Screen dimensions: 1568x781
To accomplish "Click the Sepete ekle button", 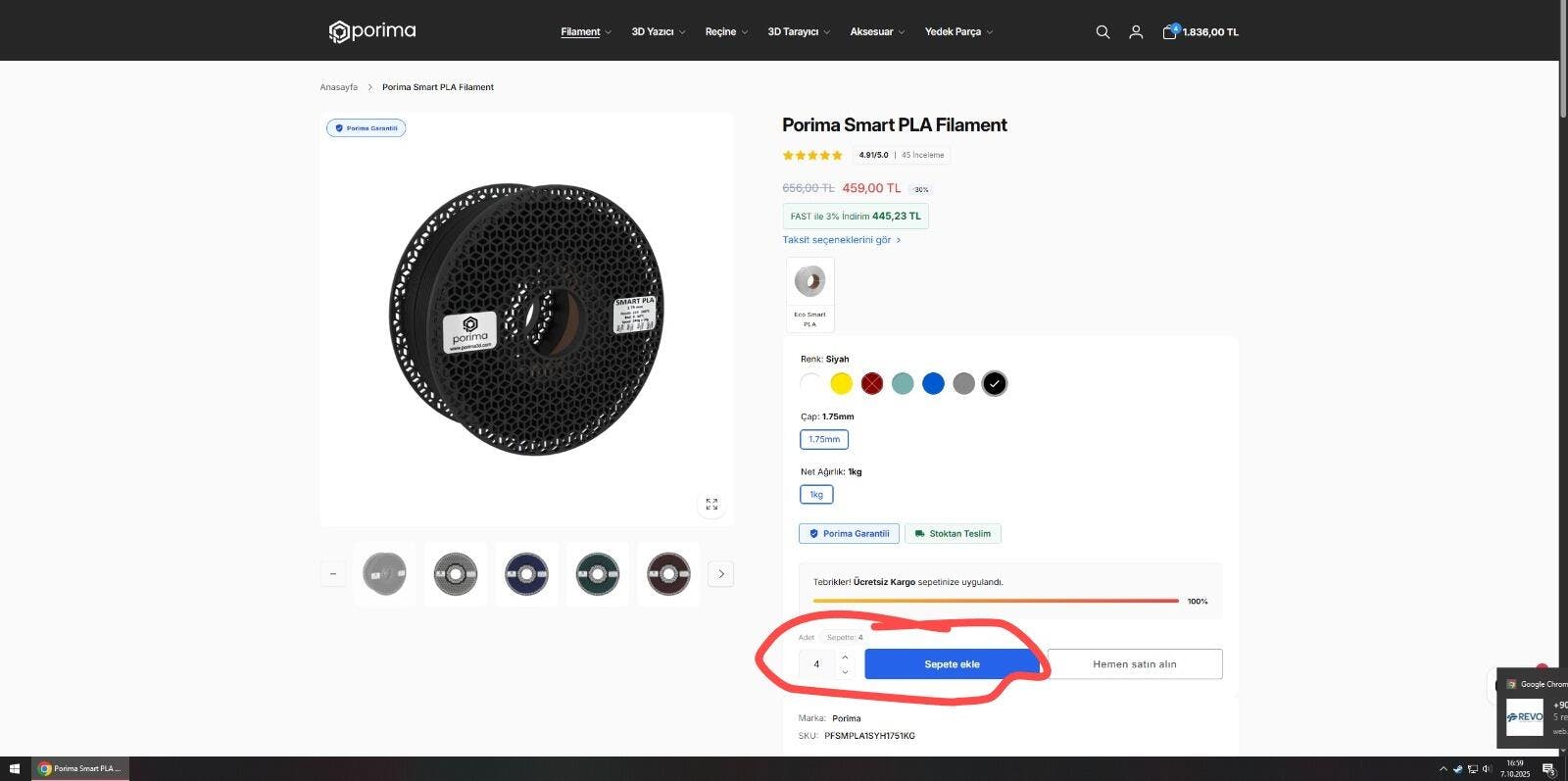I will [x=952, y=664].
